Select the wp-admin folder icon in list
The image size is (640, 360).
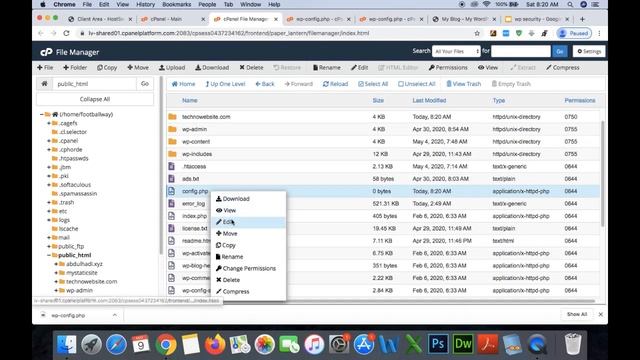(172, 129)
